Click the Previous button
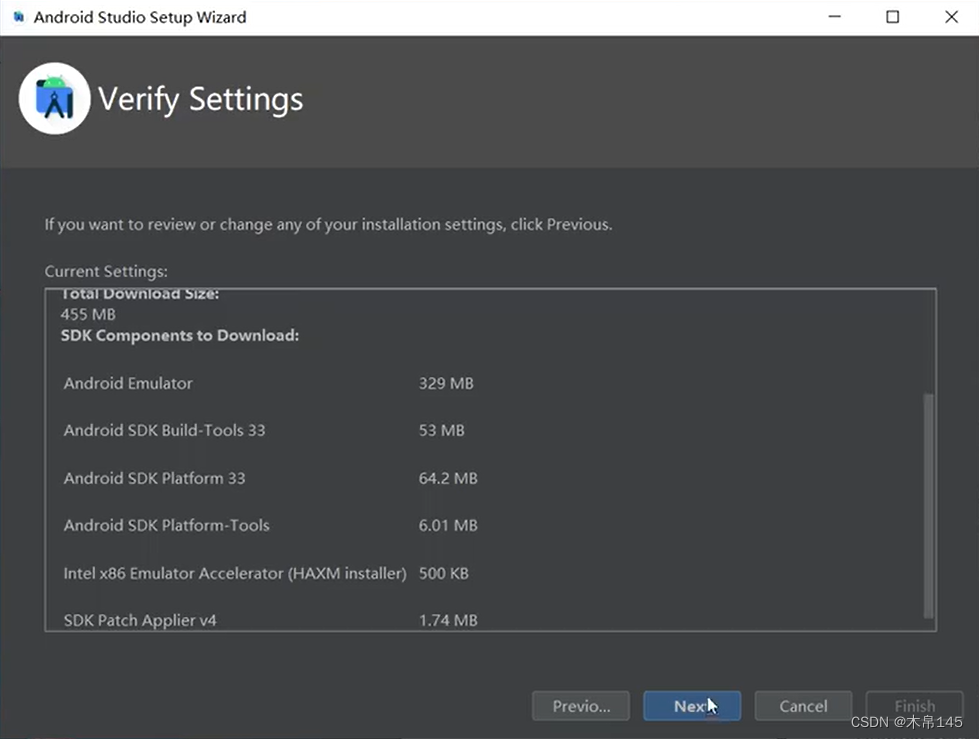Screen dimensions: 979x739 pos(580,705)
